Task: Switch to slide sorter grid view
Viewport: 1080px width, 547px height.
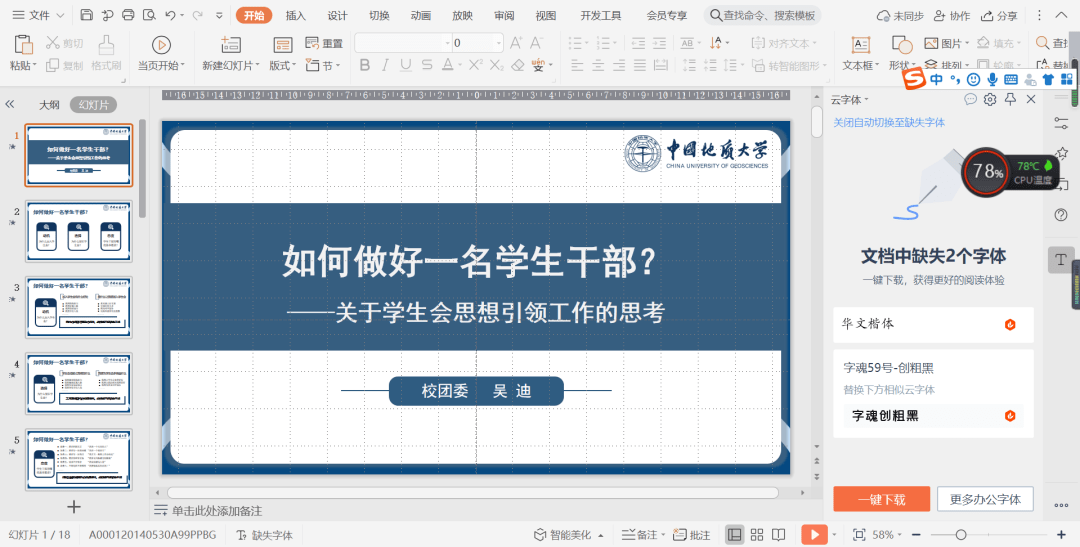Action: click(757, 535)
